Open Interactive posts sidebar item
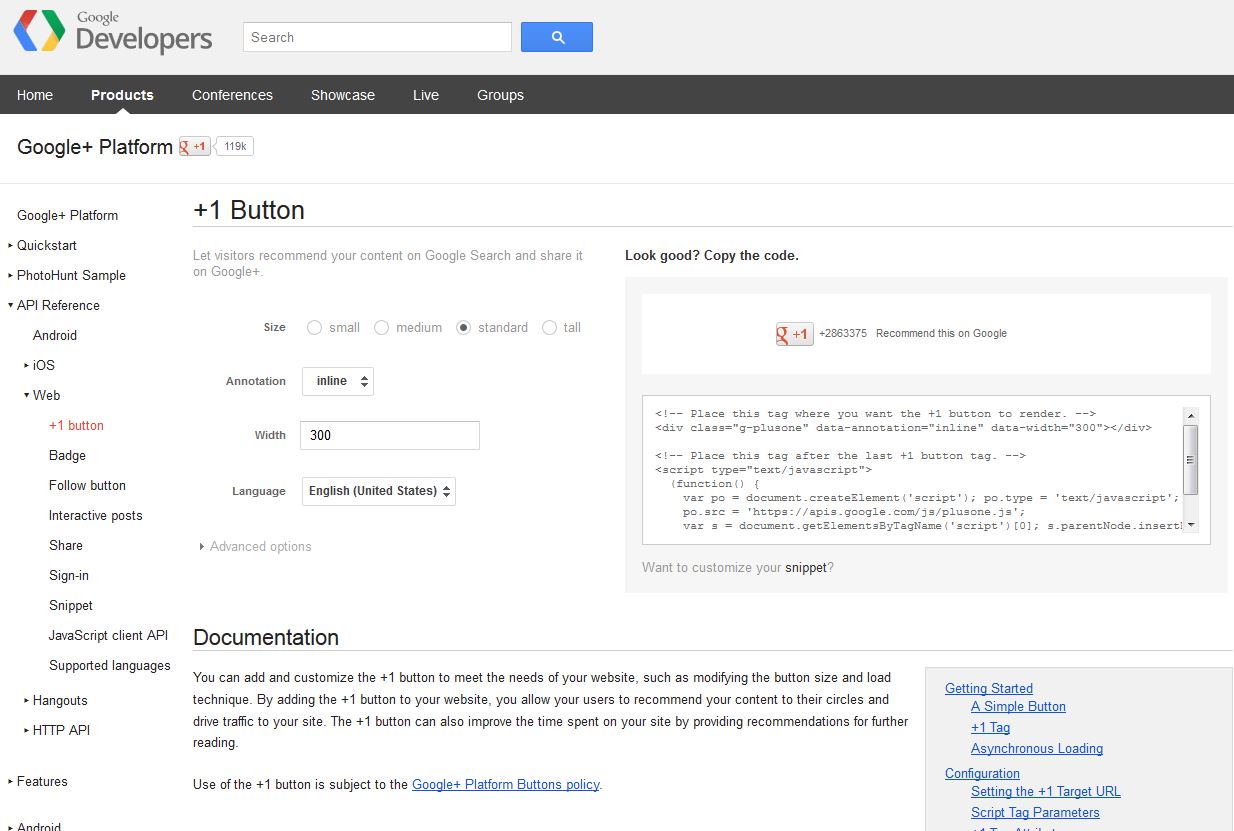This screenshot has width=1234, height=831. click(96, 516)
